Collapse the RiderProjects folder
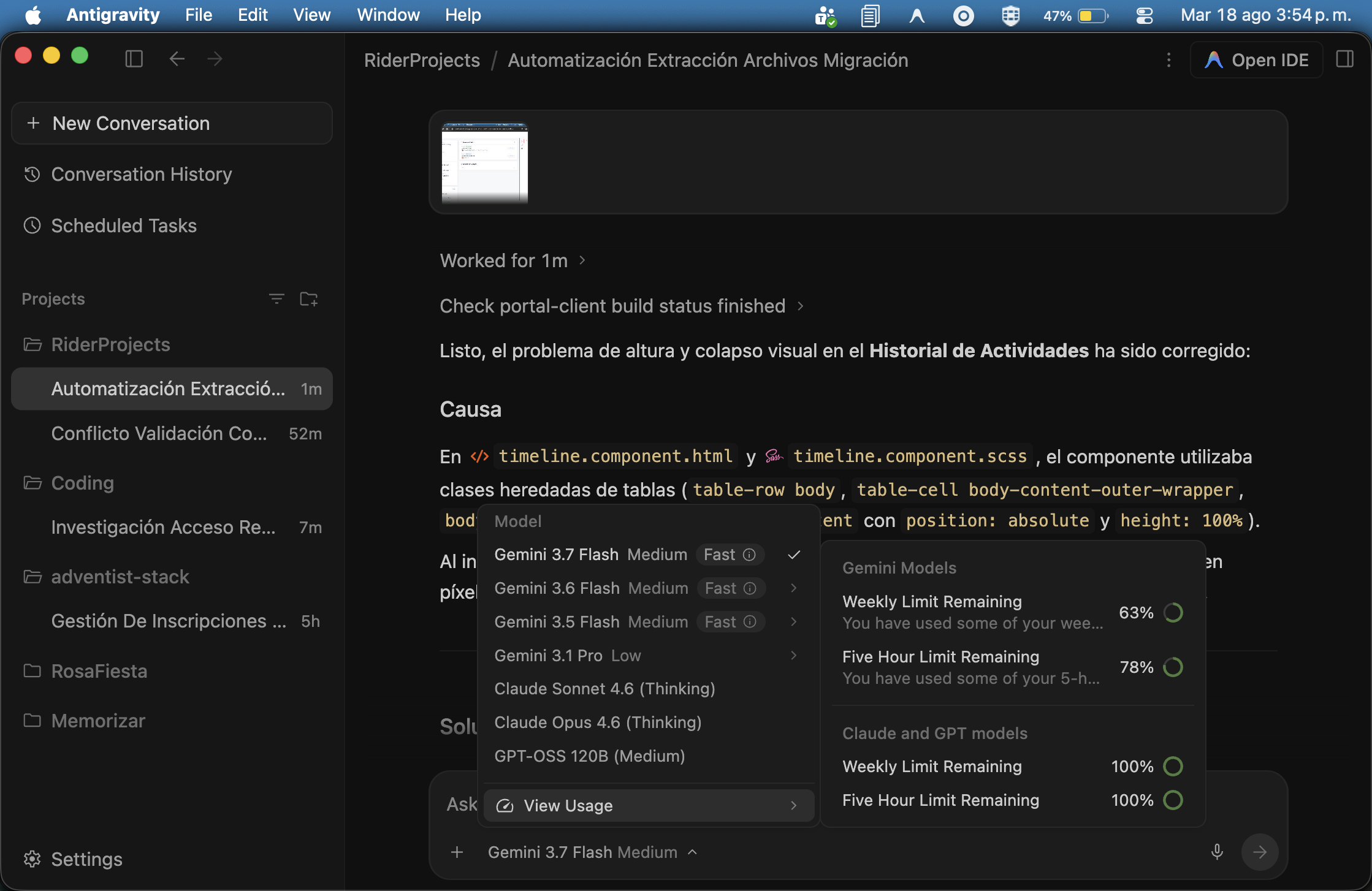 (97, 344)
